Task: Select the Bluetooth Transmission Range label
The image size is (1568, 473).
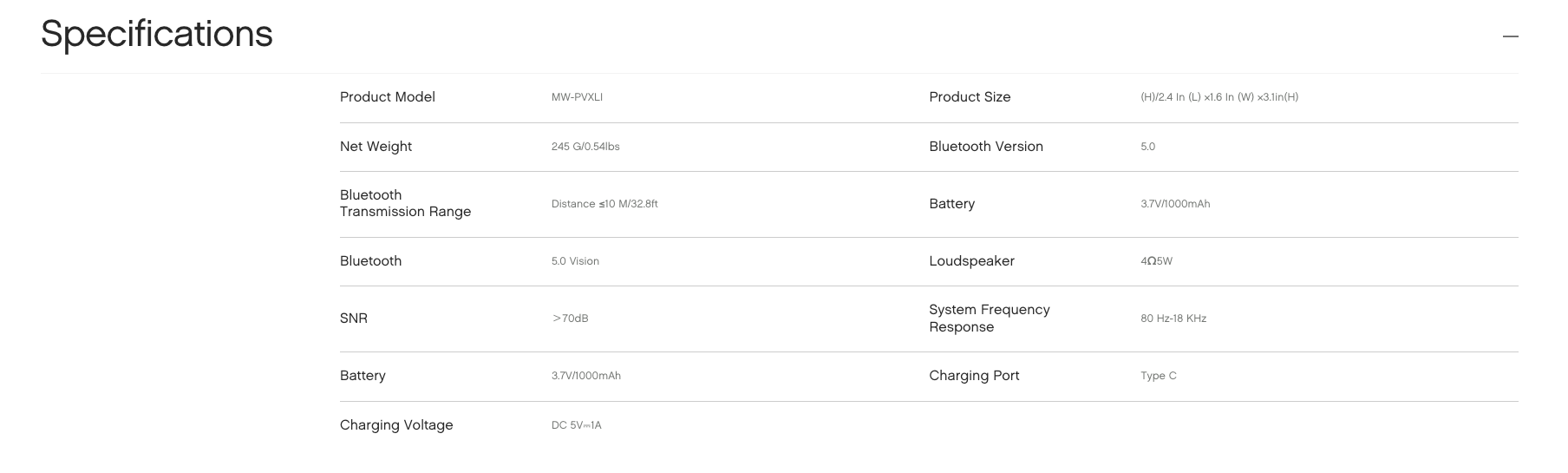Action: click(x=405, y=203)
